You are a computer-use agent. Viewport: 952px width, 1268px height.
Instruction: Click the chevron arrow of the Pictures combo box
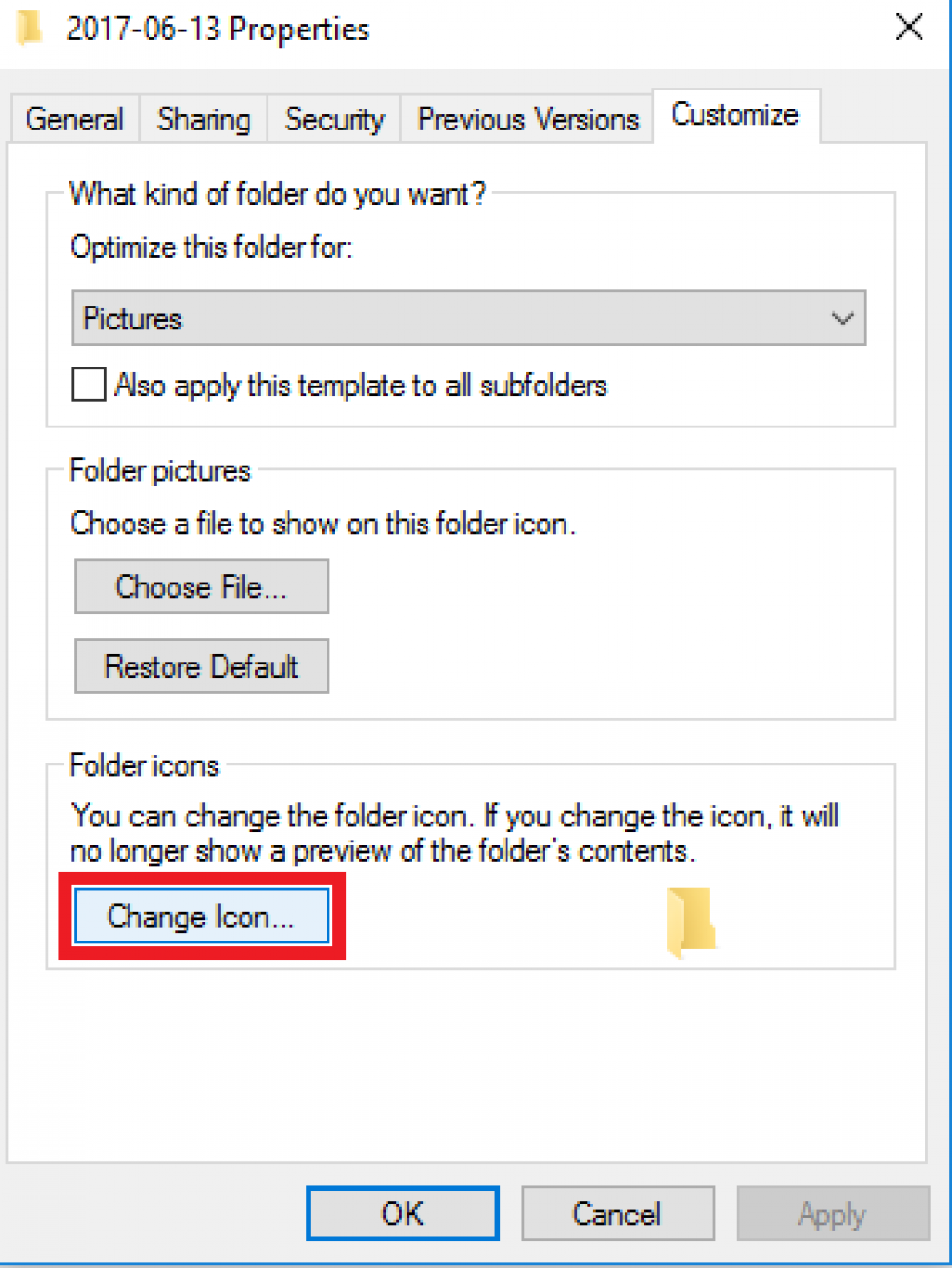pos(842,318)
